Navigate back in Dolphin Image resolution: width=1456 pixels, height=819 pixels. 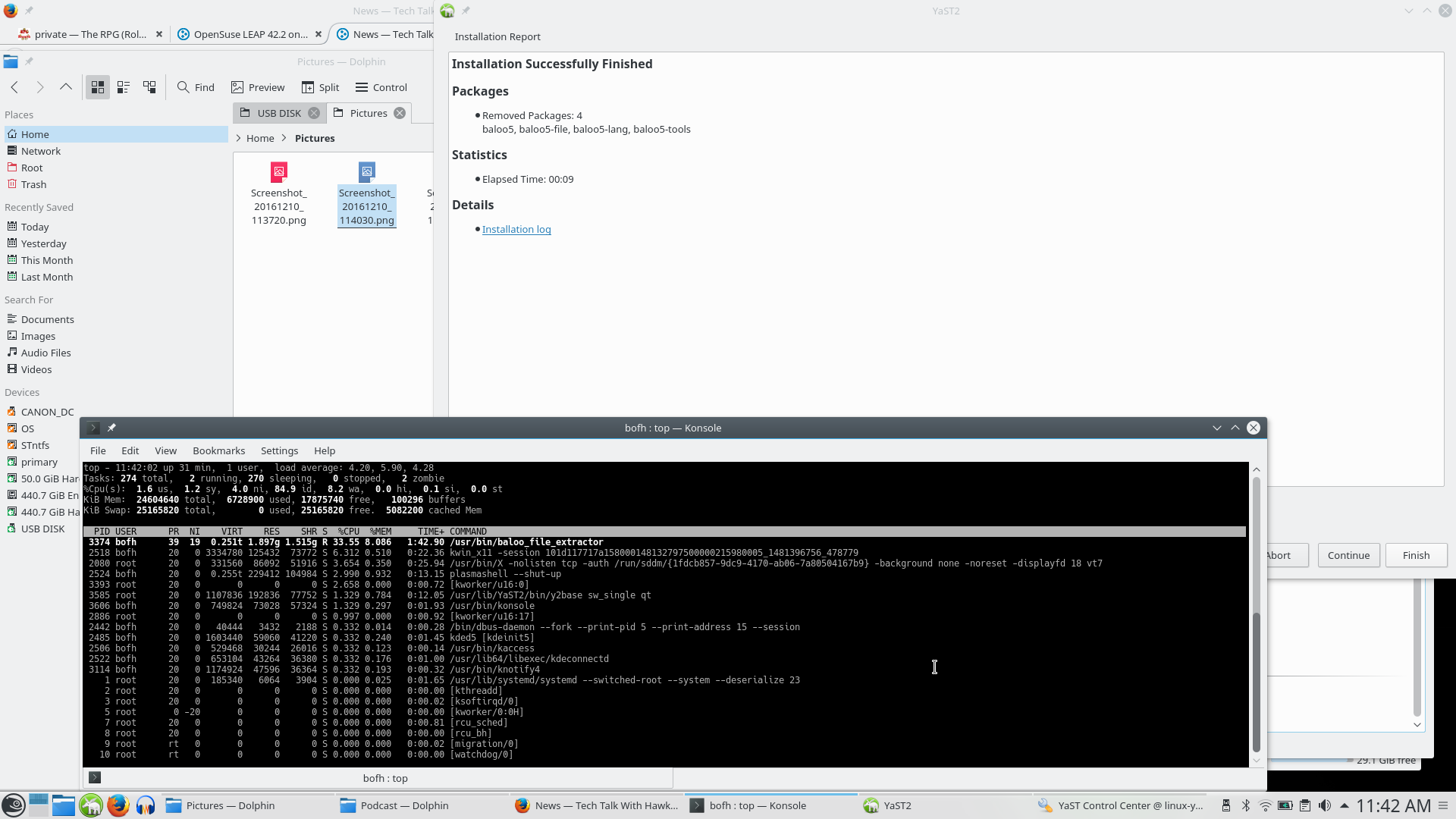14,87
